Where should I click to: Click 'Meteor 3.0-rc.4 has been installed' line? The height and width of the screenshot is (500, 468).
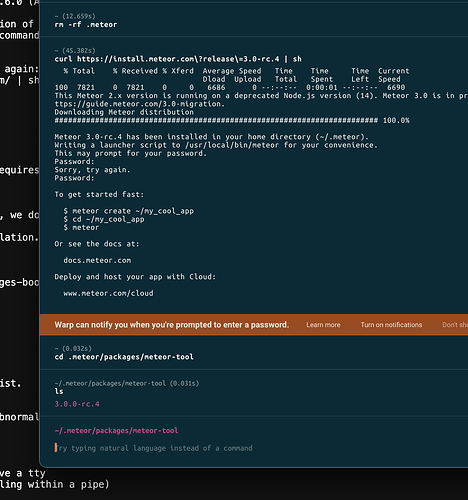pos(212,137)
